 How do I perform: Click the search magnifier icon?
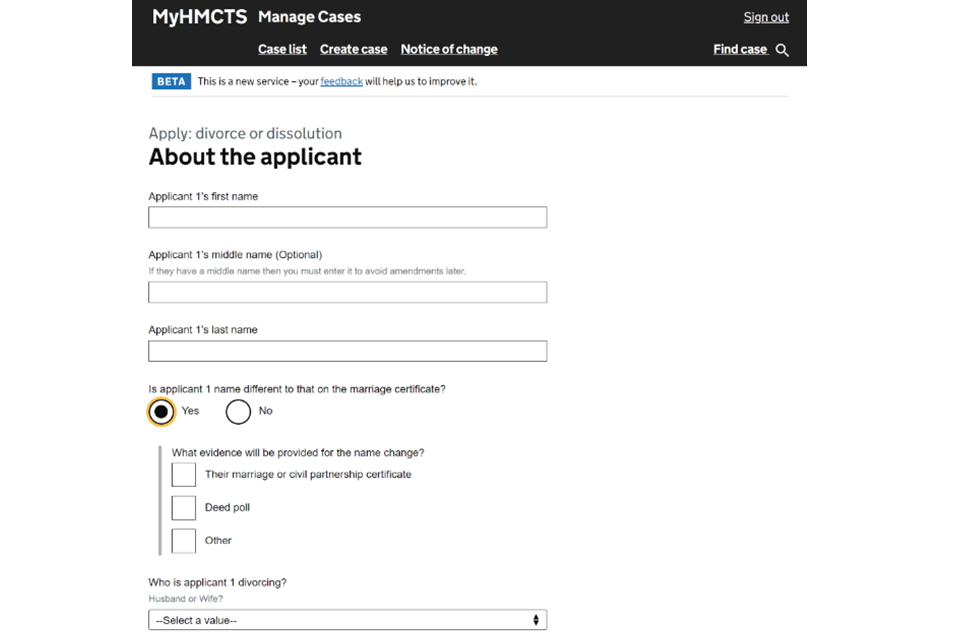point(782,50)
